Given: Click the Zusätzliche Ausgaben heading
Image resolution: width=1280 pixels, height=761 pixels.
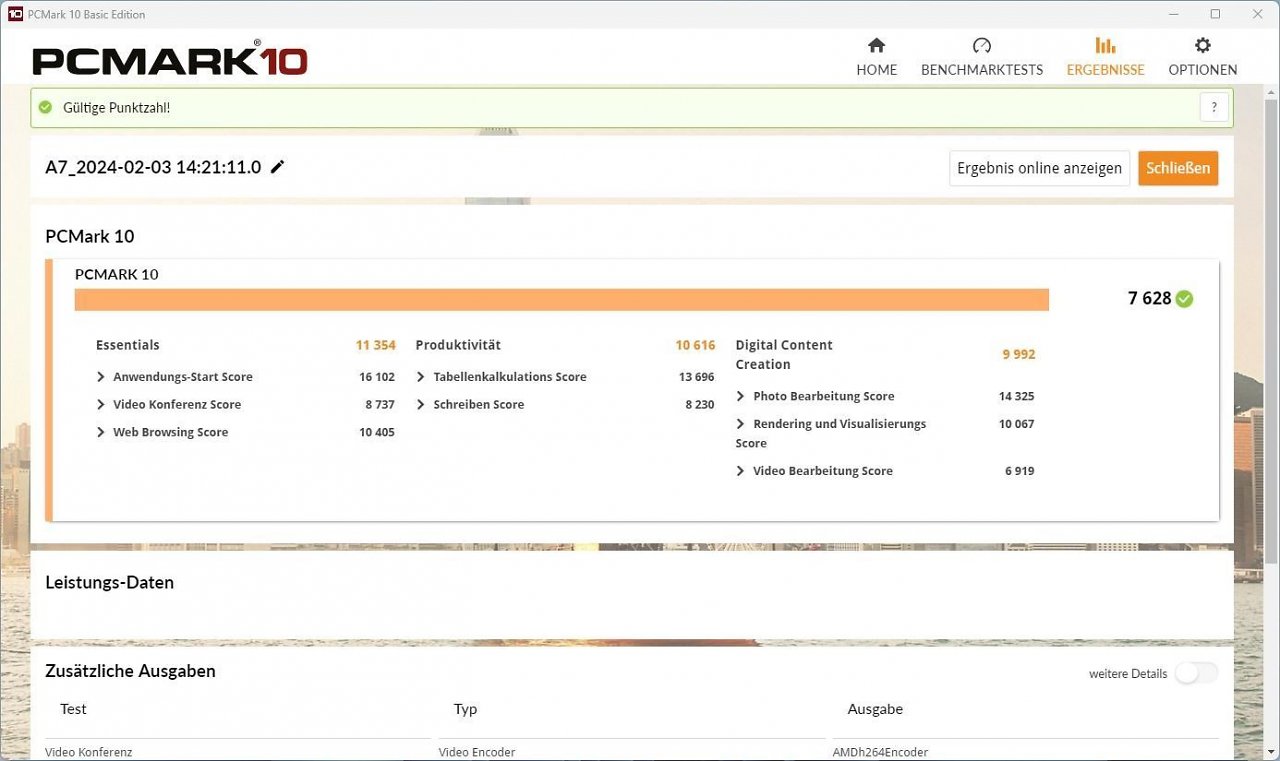Looking at the screenshot, I should 130,671.
